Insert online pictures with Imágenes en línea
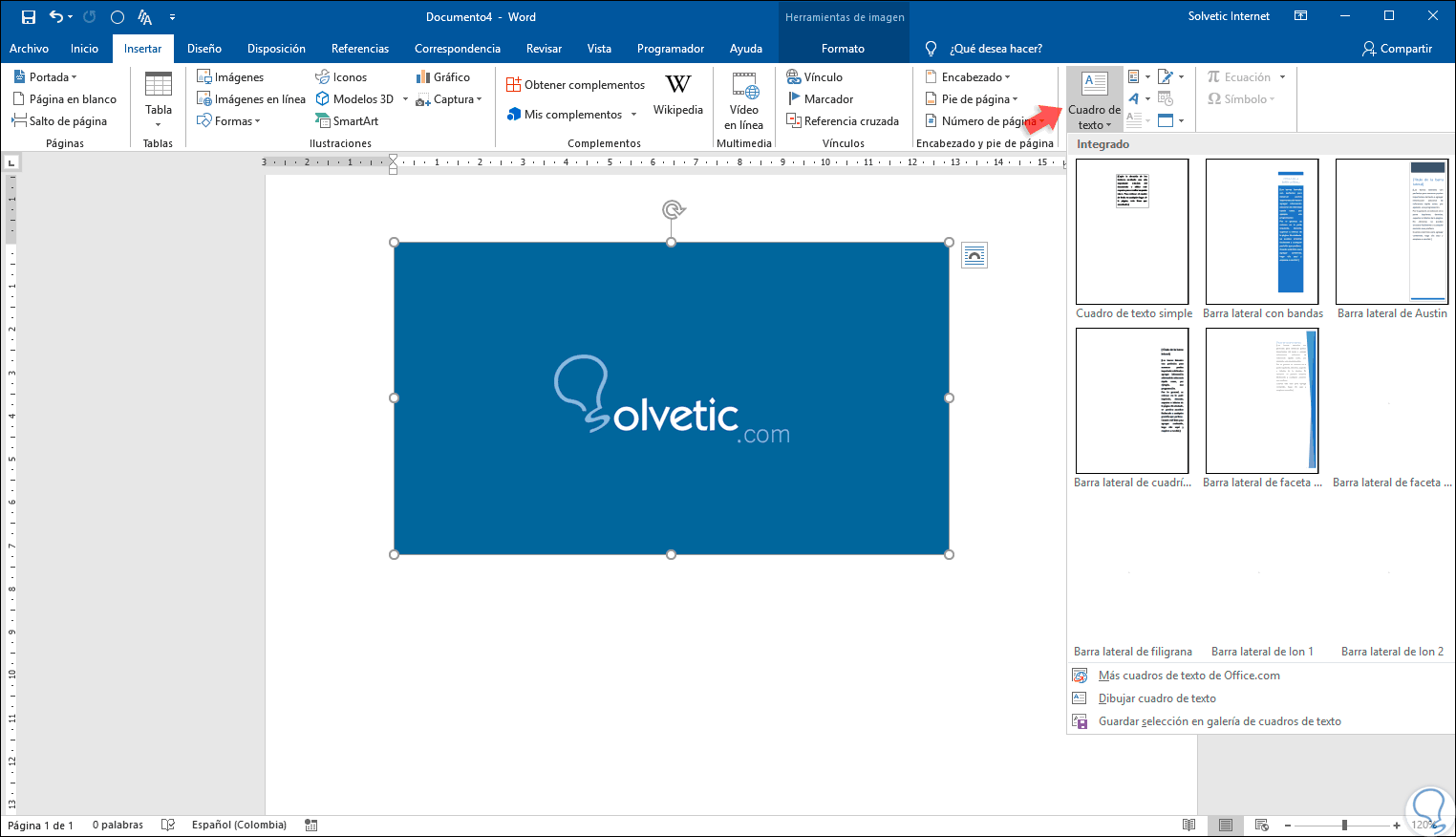1456x837 pixels. [x=251, y=99]
